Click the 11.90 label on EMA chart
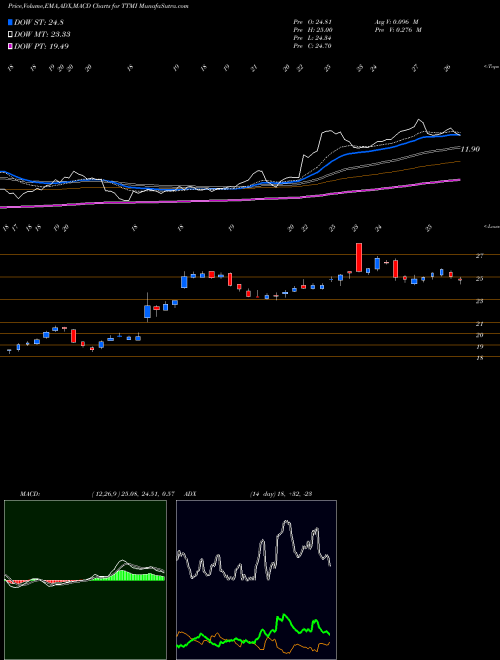The width and height of the screenshot is (500, 660). pyautogui.click(x=470, y=149)
